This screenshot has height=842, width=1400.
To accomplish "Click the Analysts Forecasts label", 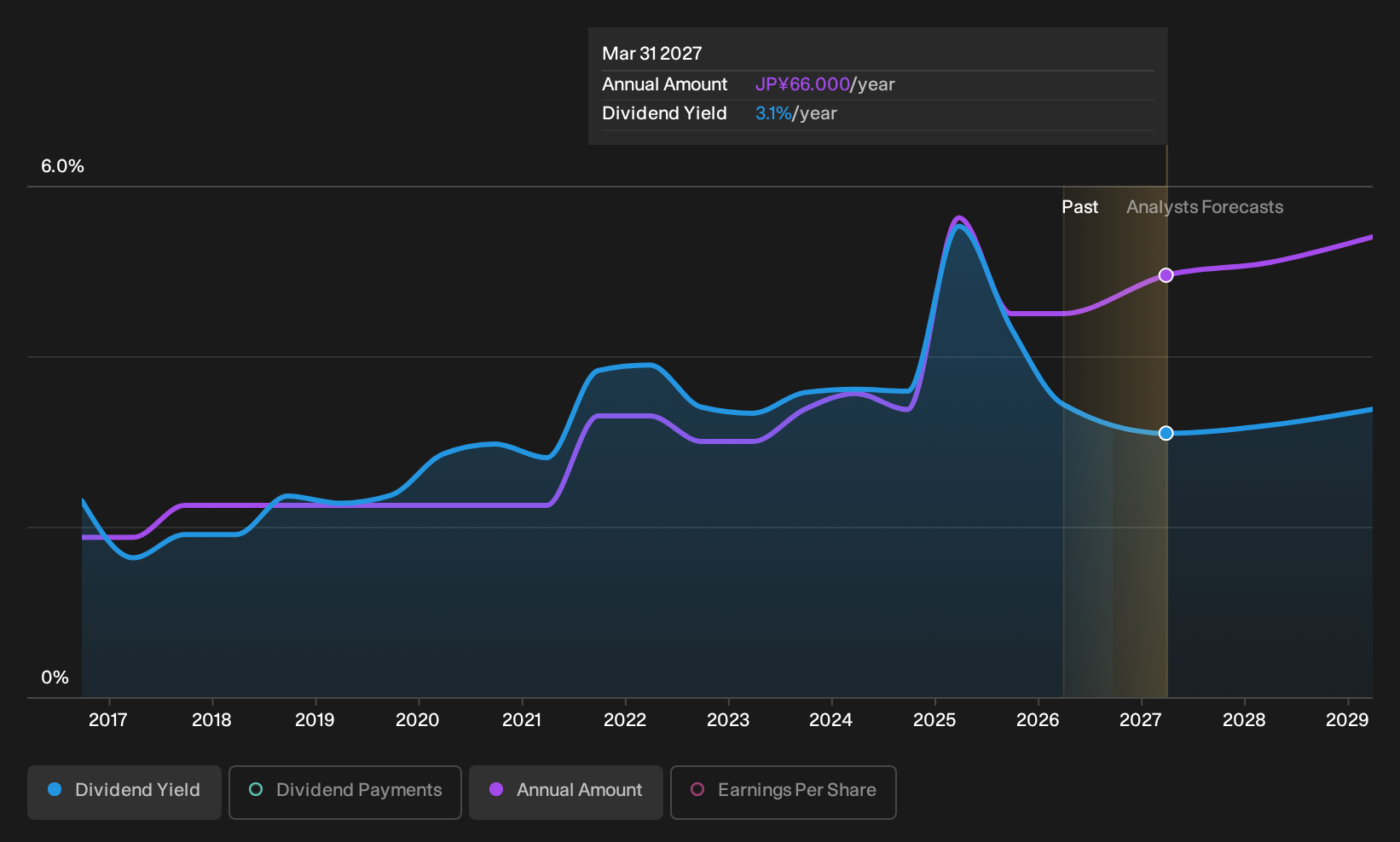I will 1205,207.
